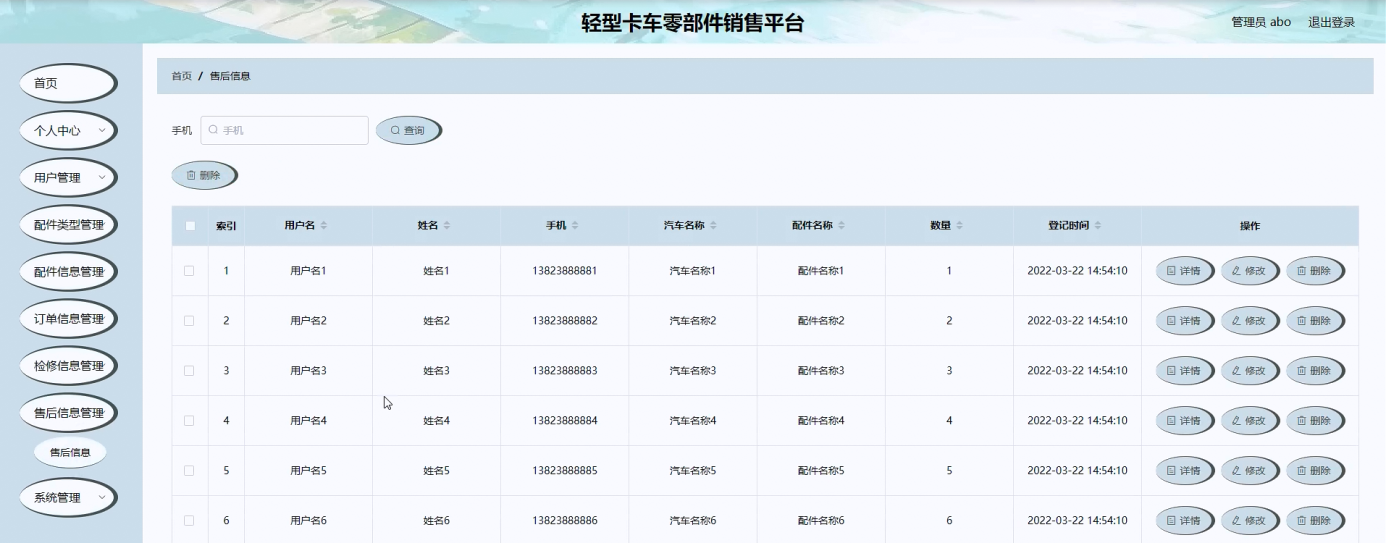1386x543 pixels.
Task: Click the 查询 search button
Action: 408,131
